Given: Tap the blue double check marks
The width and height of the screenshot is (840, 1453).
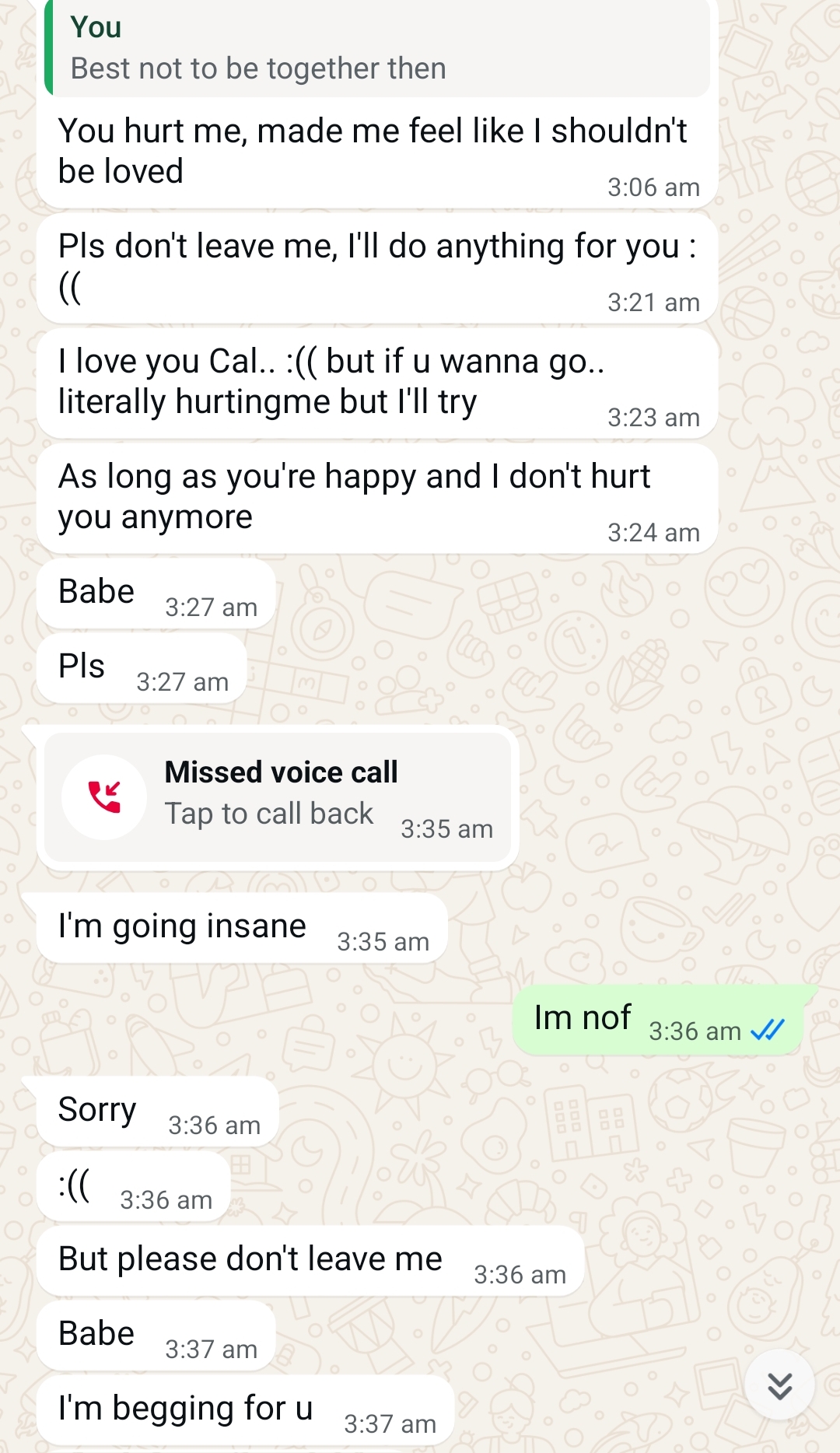Looking at the screenshot, I should pyautogui.click(x=768, y=1030).
